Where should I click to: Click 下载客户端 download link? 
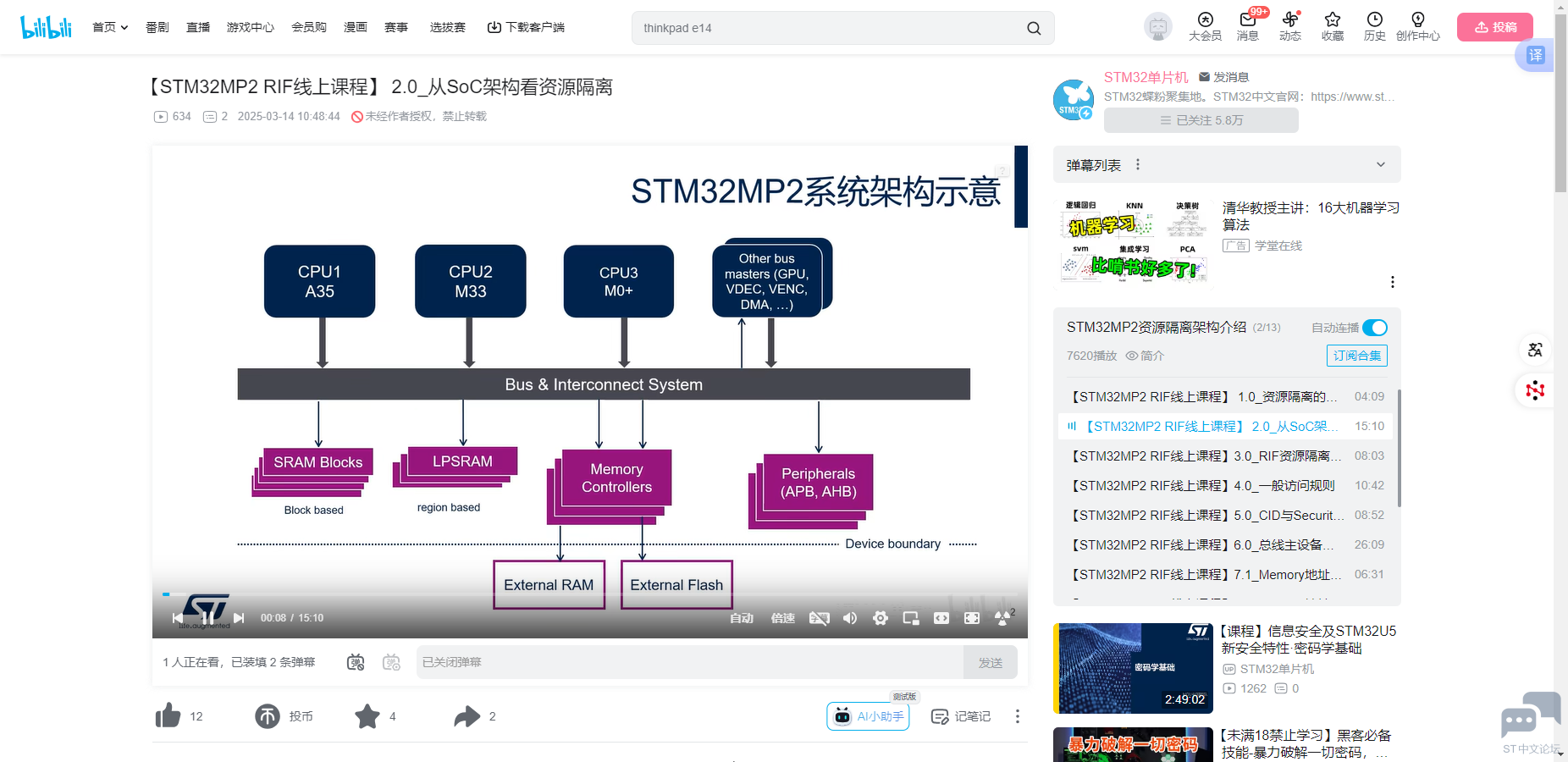(526, 27)
